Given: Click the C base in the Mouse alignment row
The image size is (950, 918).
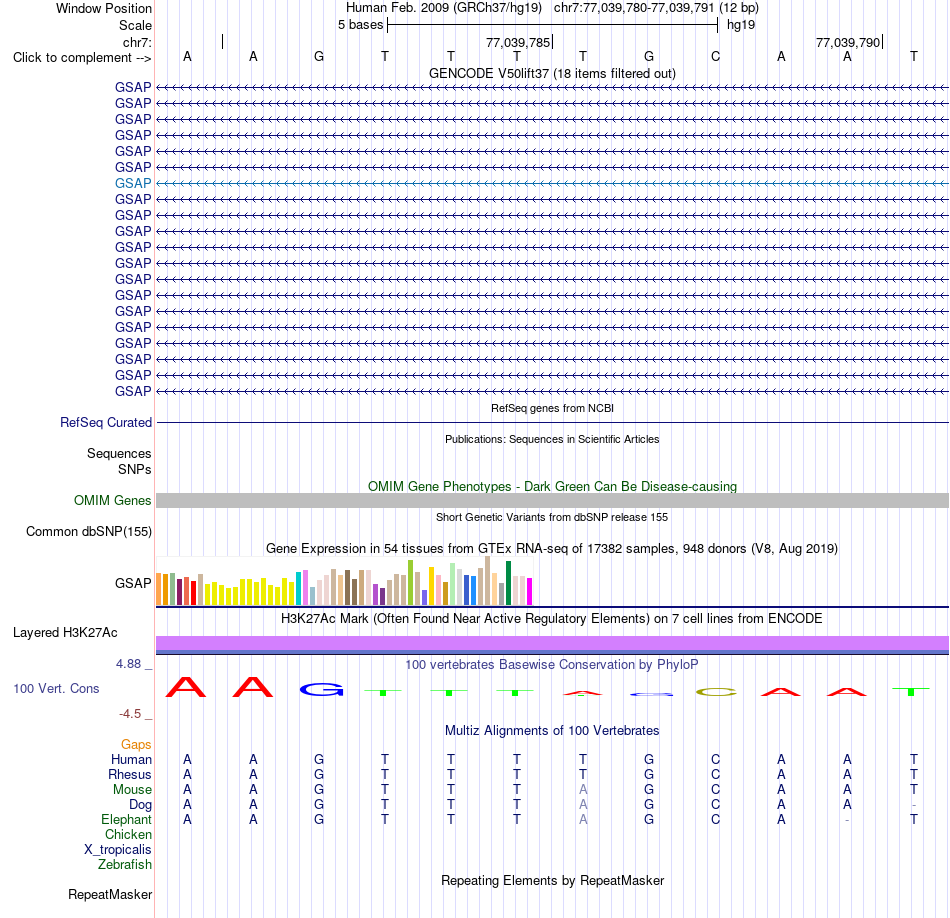Looking at the screenshot, I should 715,790.
